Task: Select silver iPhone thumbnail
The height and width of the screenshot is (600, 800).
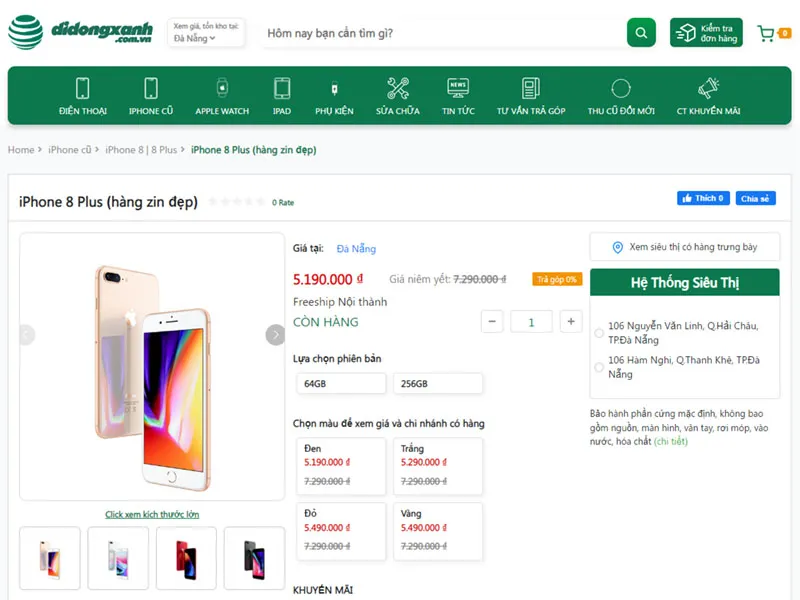Action: click(x=118, y=558)
